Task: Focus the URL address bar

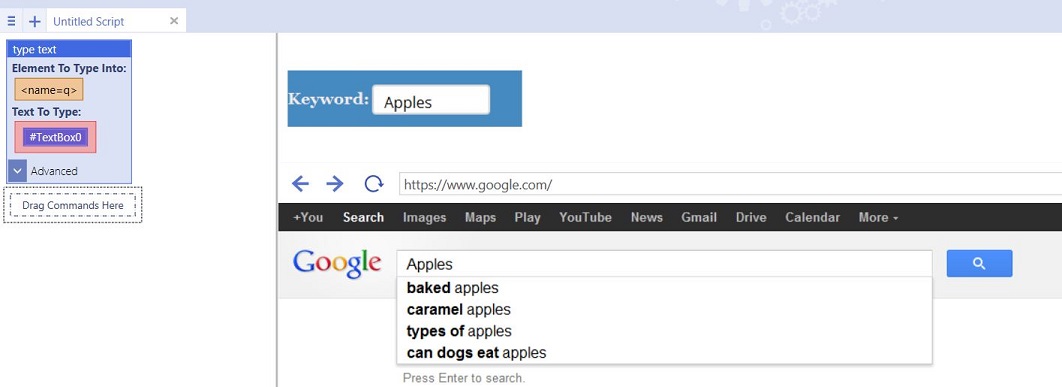Action: [730, 184]
